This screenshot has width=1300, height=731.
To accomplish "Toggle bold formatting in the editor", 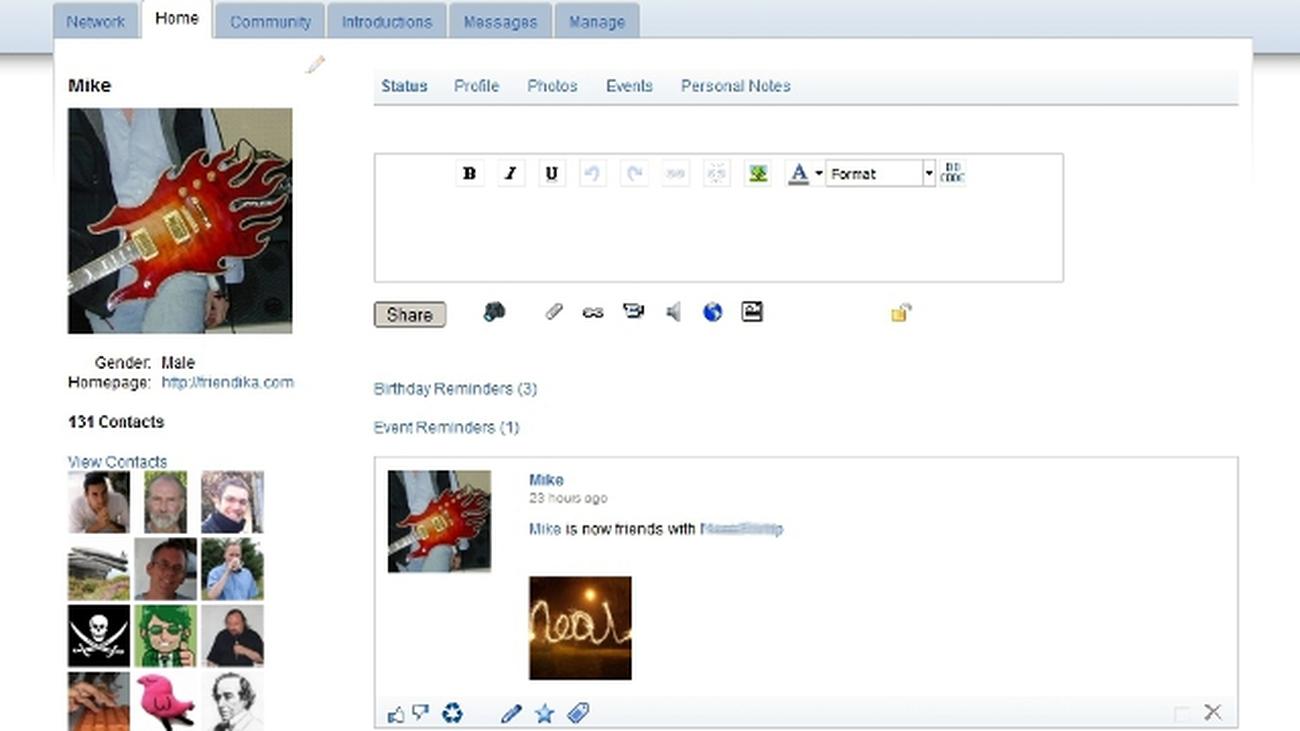I will [x=469, y=173].
